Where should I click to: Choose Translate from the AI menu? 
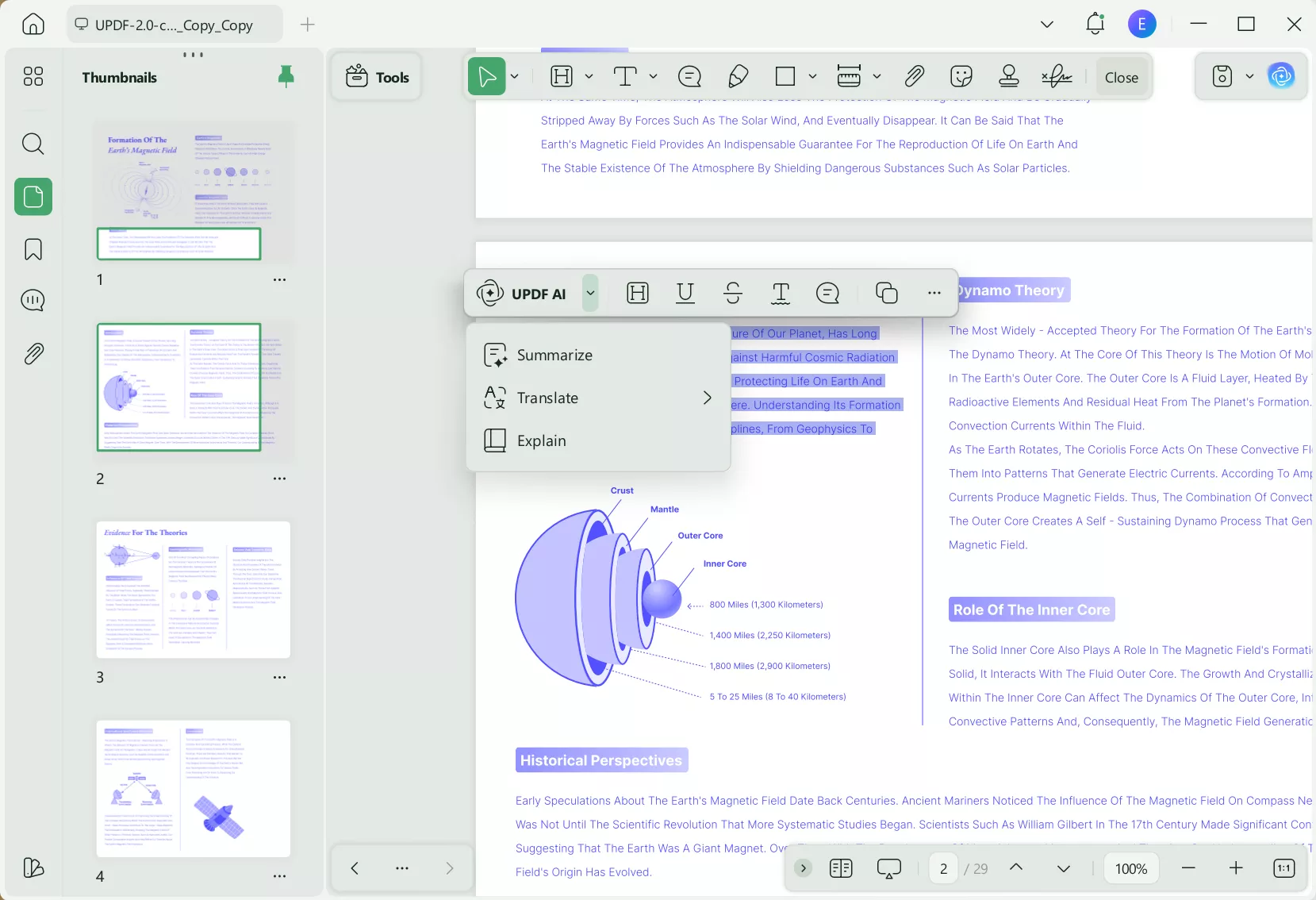tap(598, 398)
